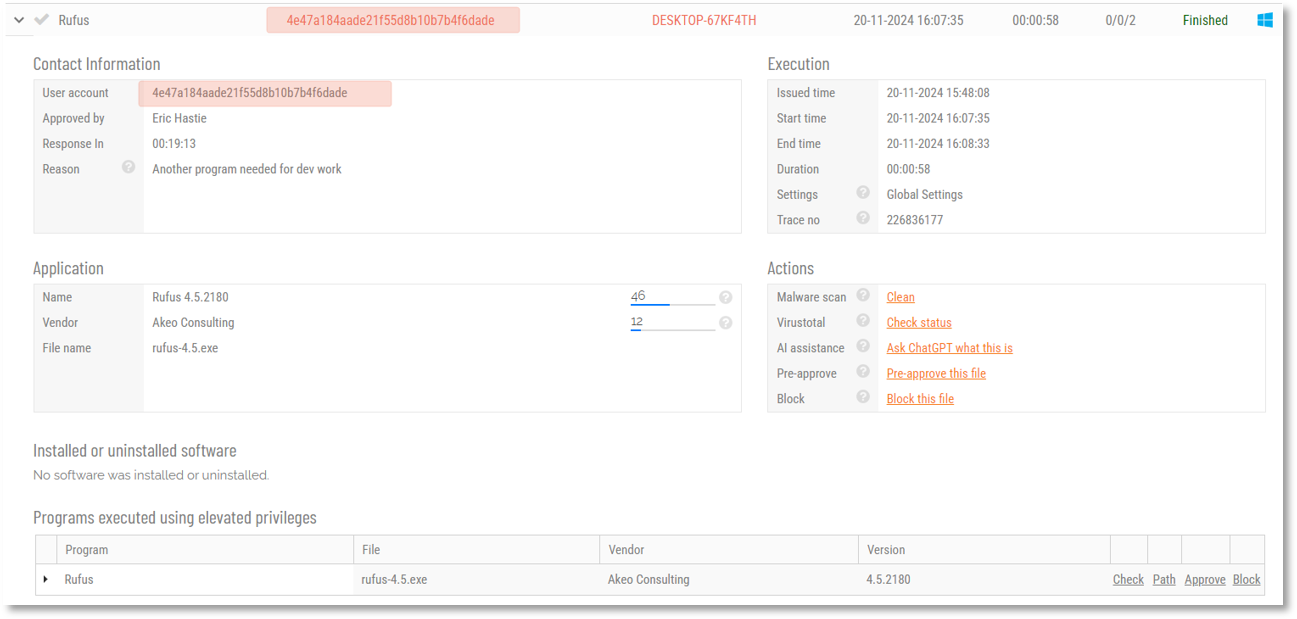Click Ask ChatGPT what this is

pos(949,348)
